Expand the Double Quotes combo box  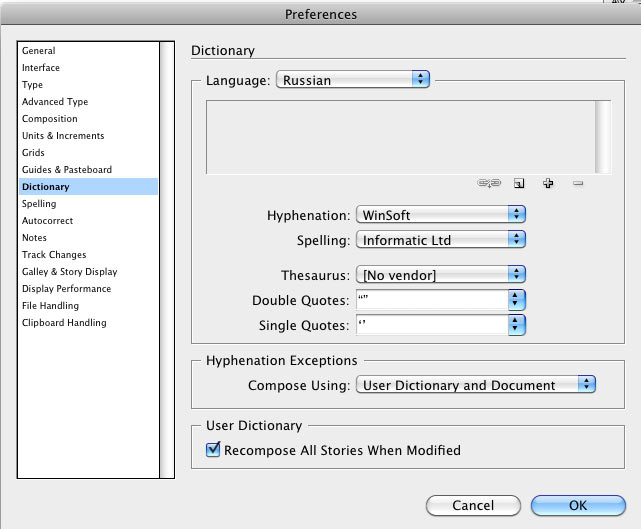point(517,300)
